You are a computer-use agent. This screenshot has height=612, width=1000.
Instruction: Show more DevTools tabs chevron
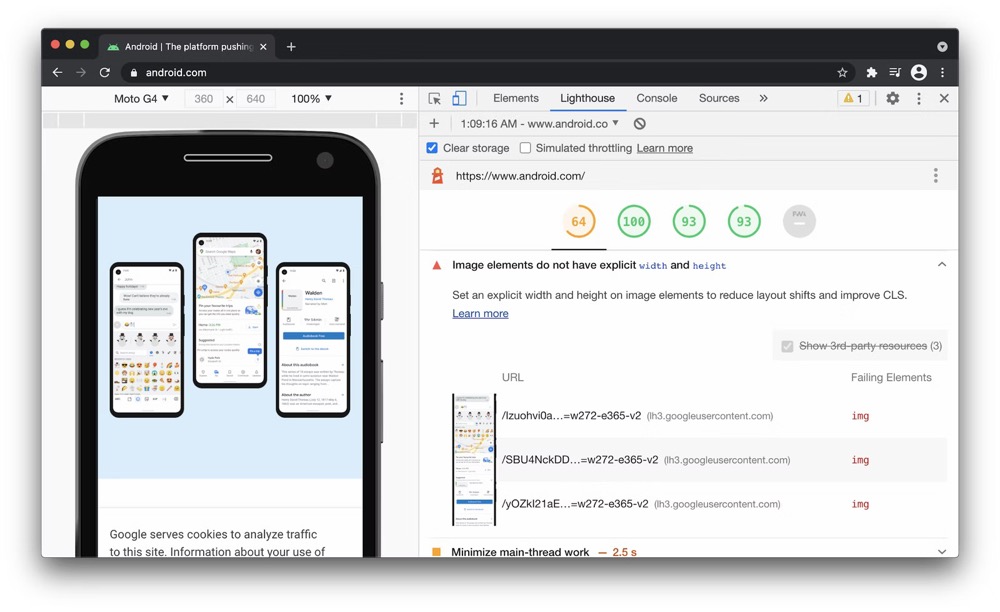pyautogui.click(x=763, y=98)
